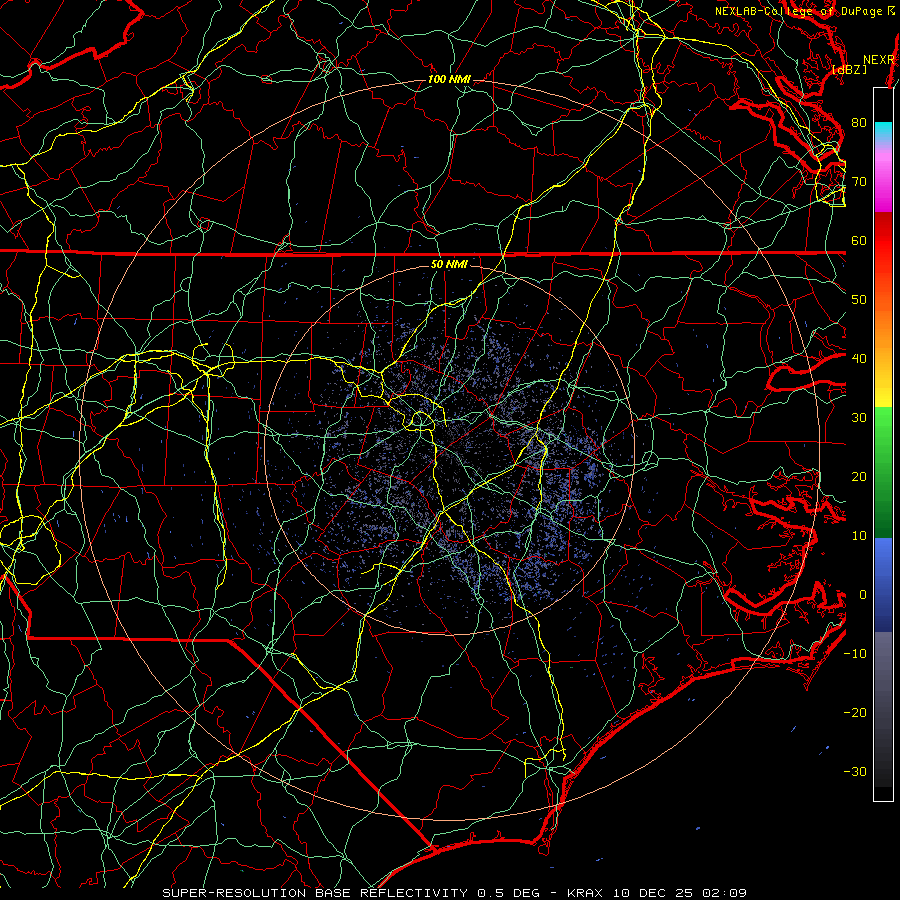This screenshot has height=900, width=900.
Task: Click the 50 NMI range ring label
Action: [449, 264]
